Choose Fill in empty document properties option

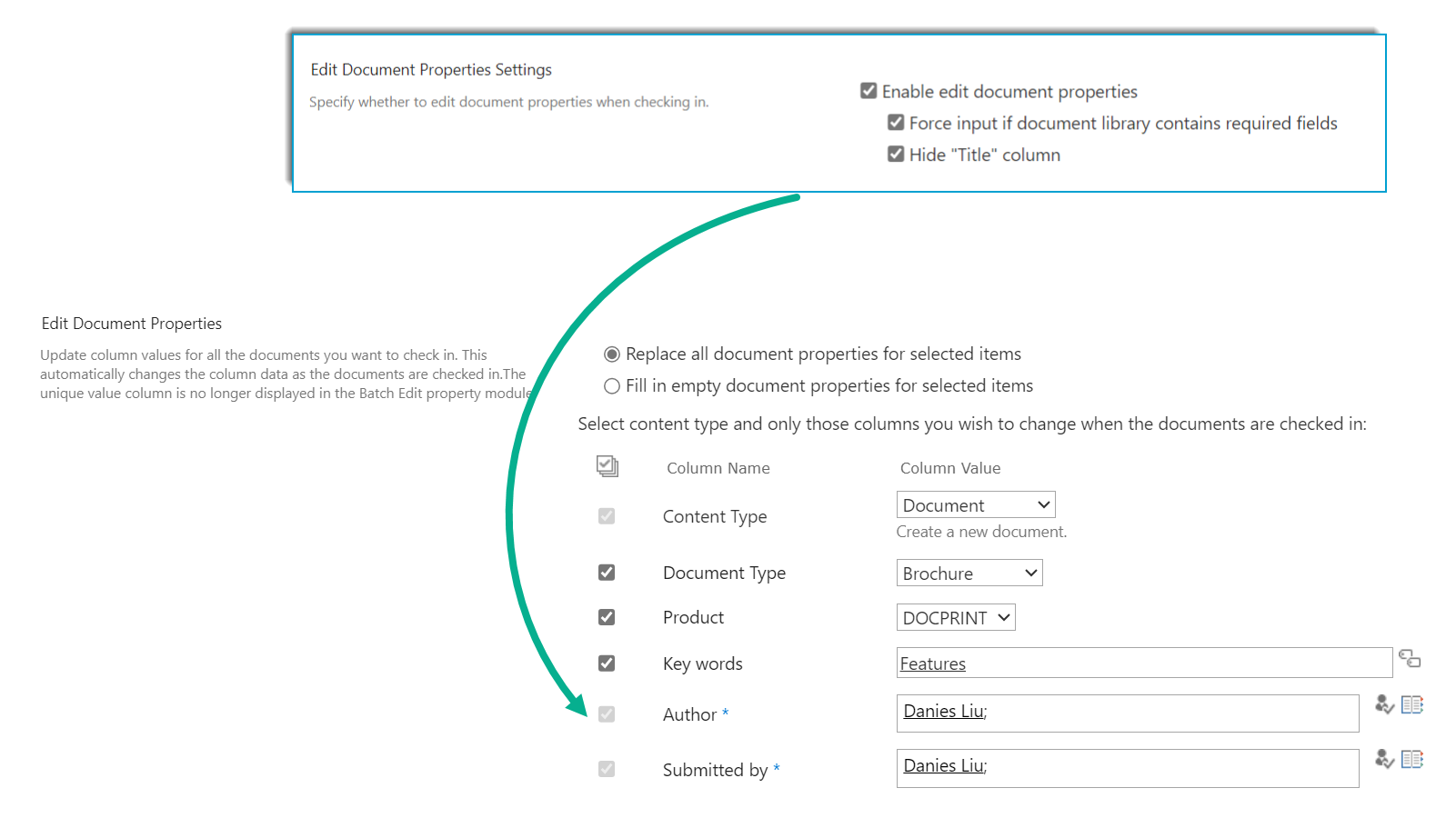612,386
